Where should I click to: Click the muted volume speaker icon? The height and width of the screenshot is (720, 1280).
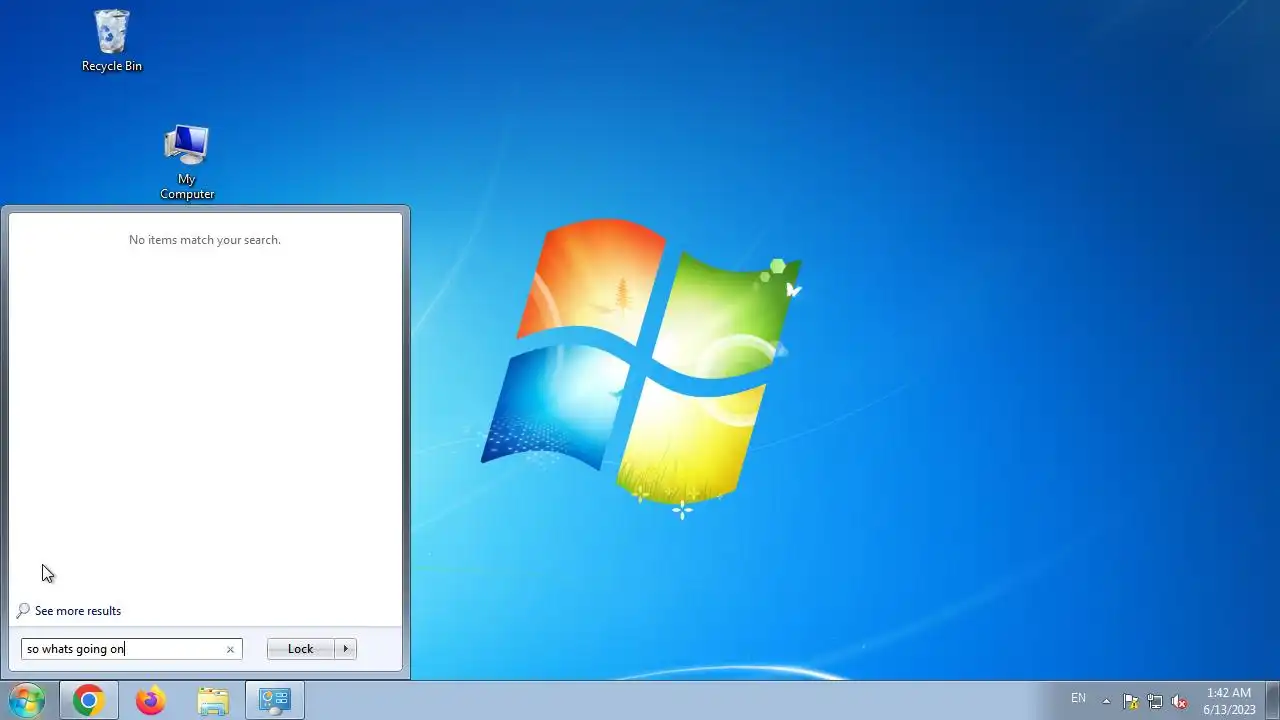[x=1179, y=701]
